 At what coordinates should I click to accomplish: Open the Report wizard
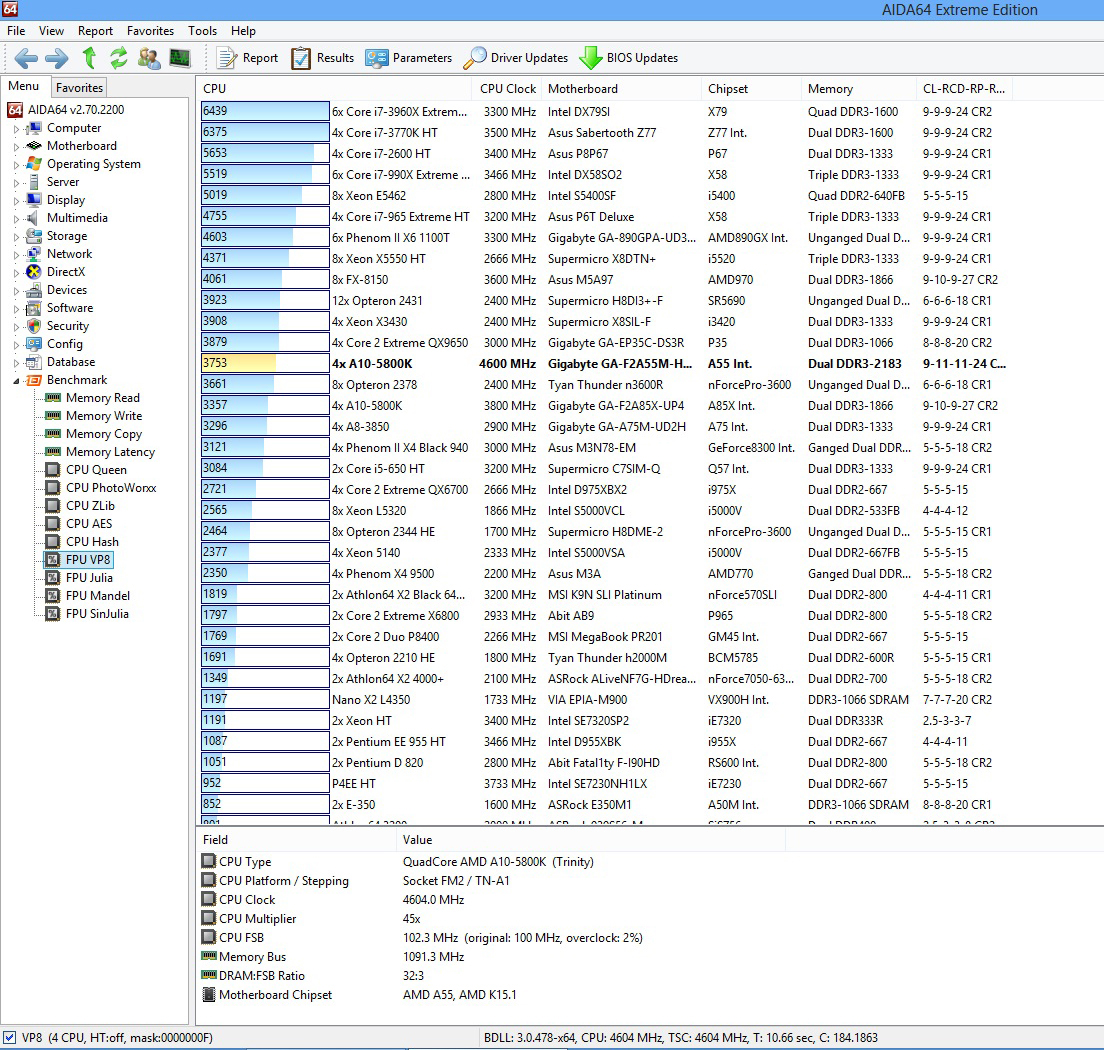(247, 58)
